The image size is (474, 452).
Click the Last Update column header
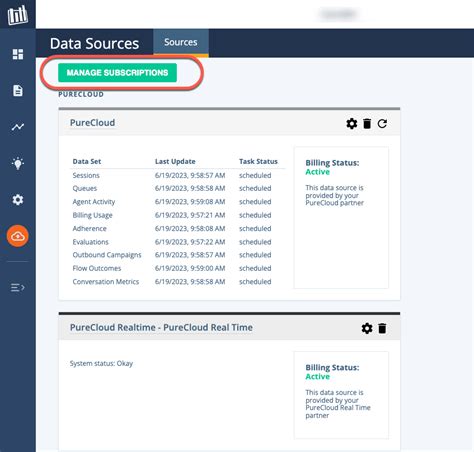175,161
